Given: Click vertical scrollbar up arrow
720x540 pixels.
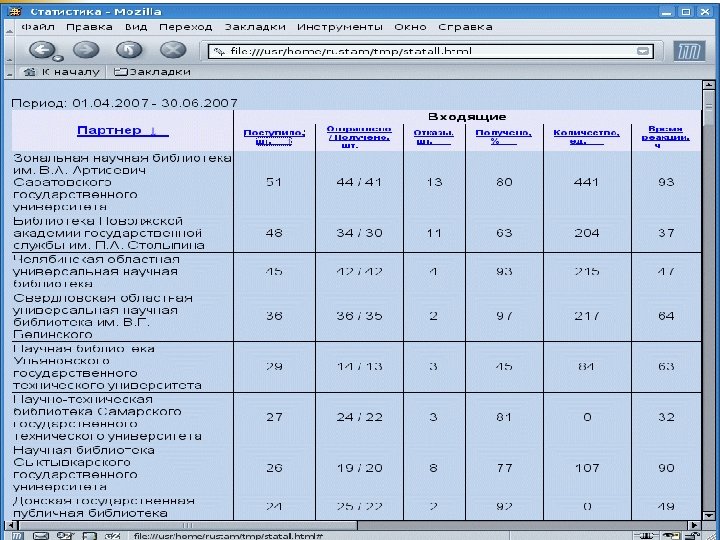Looking at the screenshot, I should coord(709,85).
